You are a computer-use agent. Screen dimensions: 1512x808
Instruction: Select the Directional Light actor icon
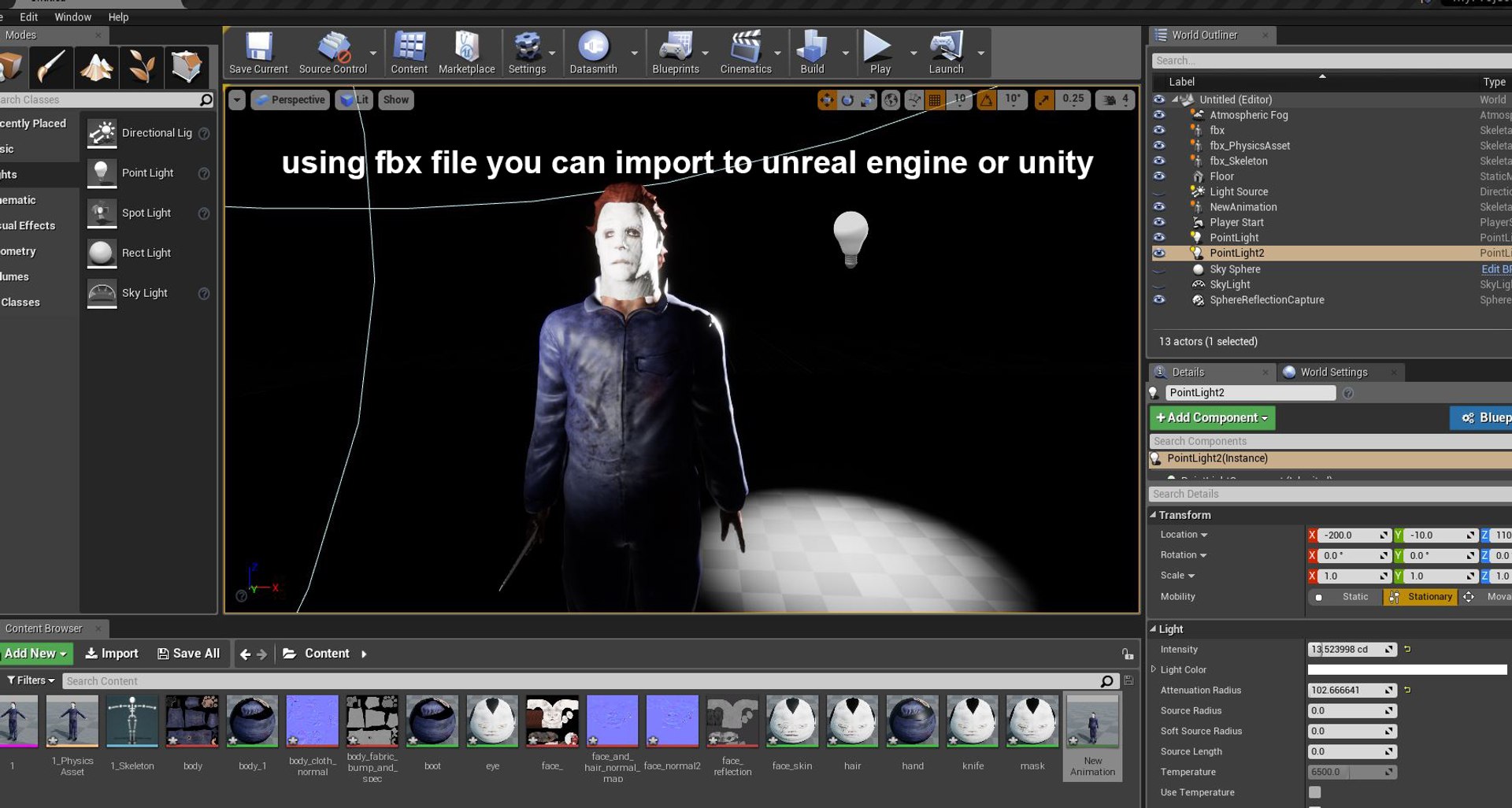(x=102, y=133)
